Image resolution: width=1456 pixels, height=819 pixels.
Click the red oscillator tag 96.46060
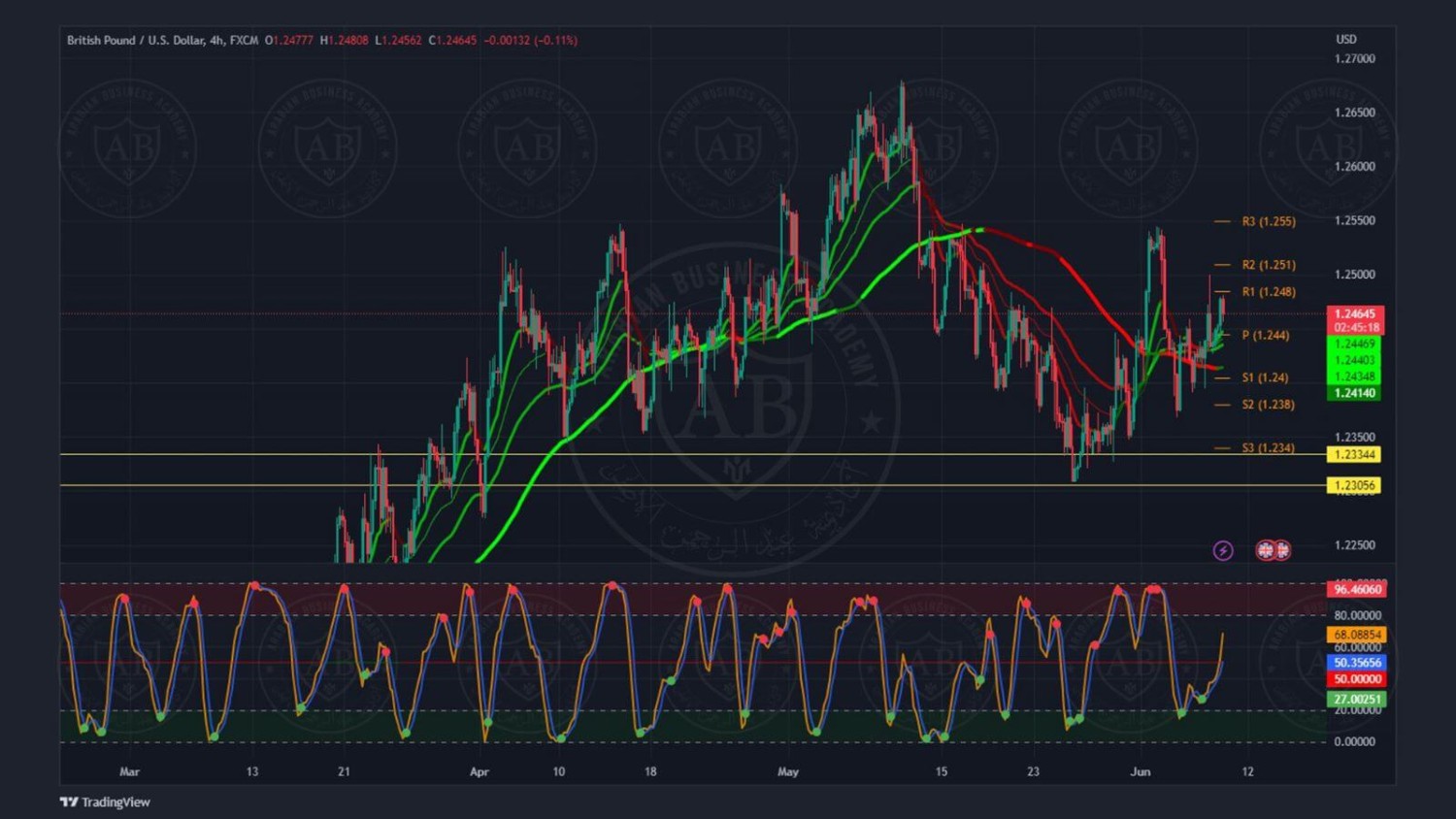tap(1357, 589)
